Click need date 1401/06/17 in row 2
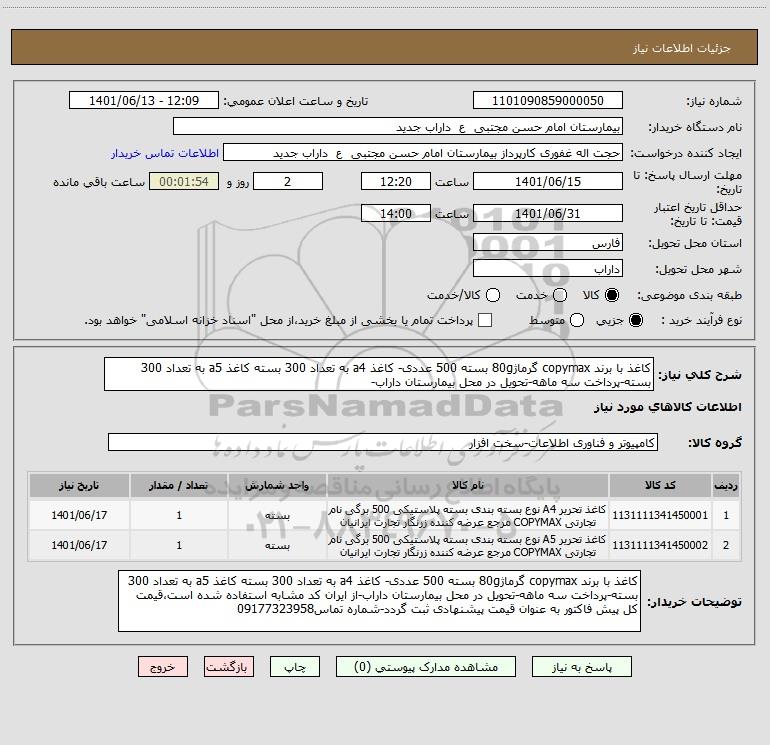Screen dimensions: 770x745 tap(79, 545)
